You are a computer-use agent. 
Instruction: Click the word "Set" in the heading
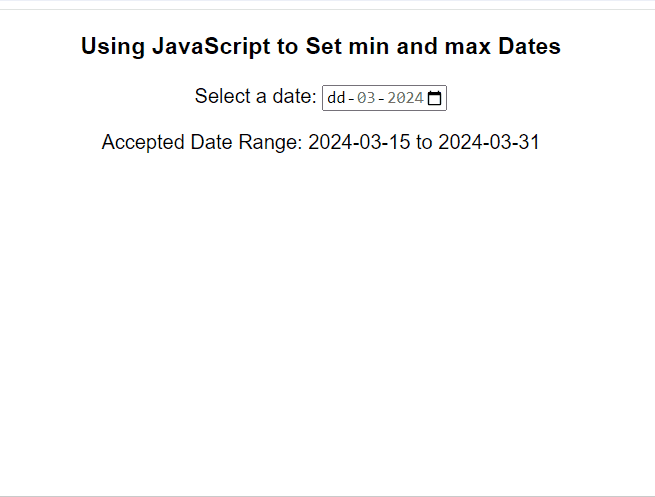click(x=324, y=46)
